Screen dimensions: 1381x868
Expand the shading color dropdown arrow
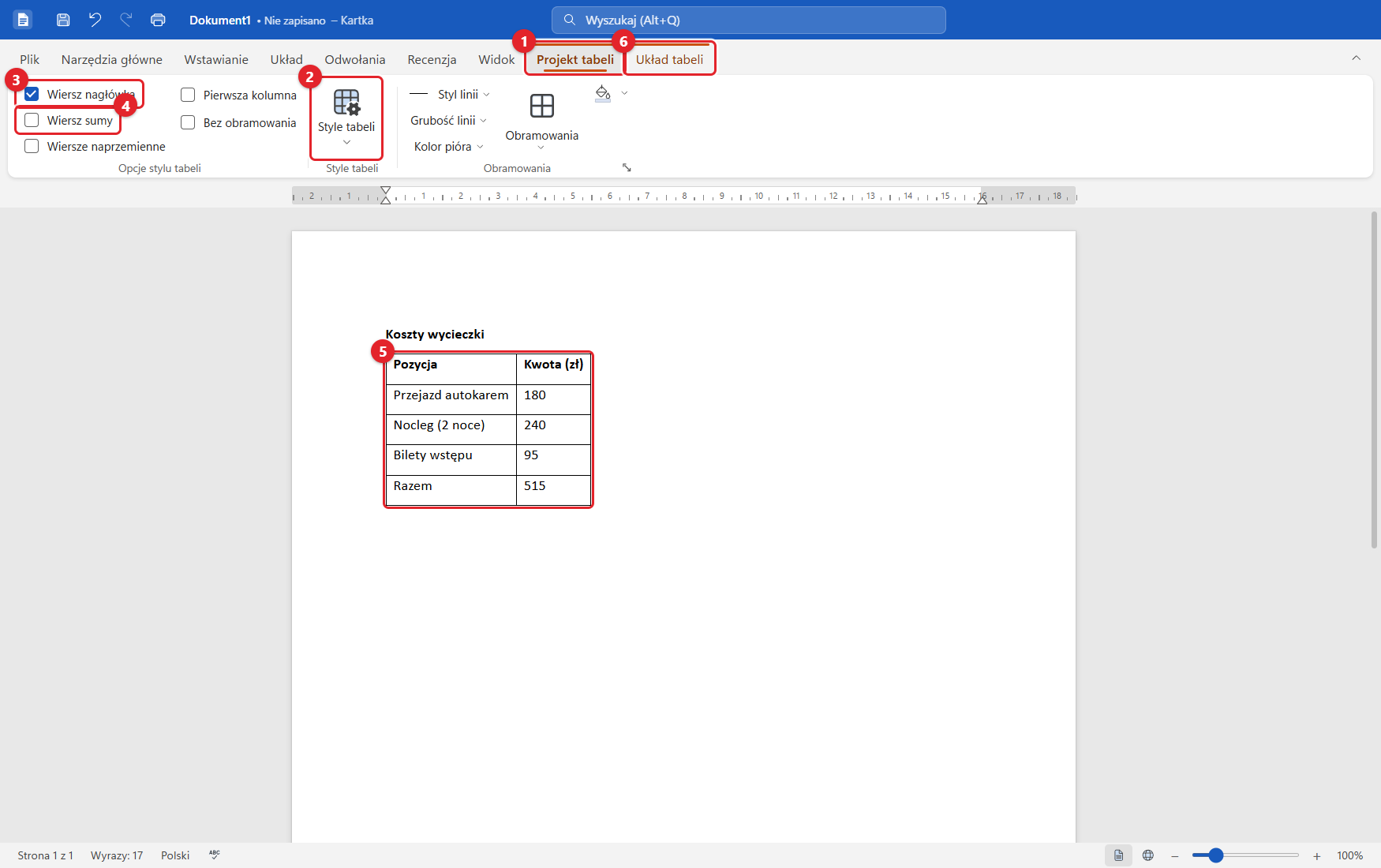point(624,93)
